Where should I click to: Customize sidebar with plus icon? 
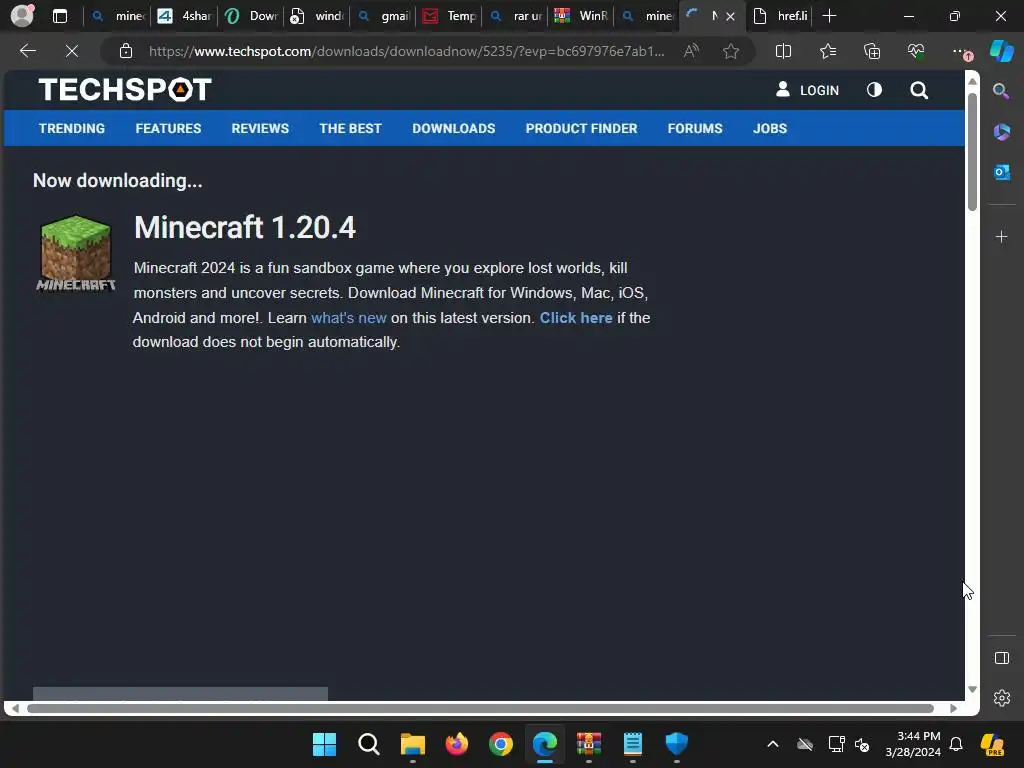click(1001, 236)
